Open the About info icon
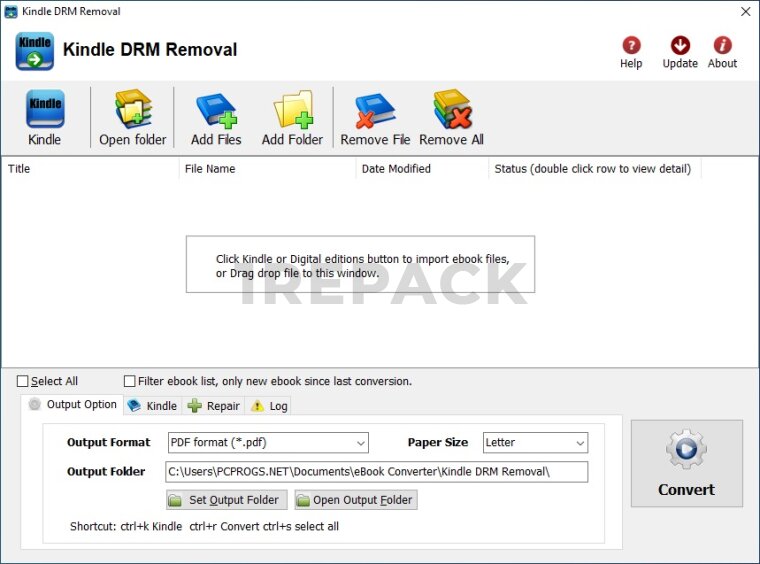Image resolution: width=760 pixels, height=564 pixels. tap(722, 46)
